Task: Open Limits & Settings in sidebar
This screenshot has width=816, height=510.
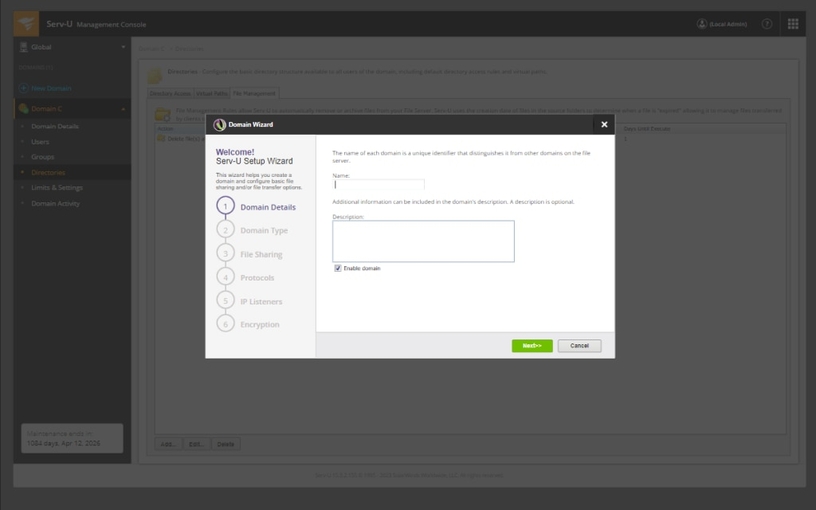Action: [x=57, y=187]
